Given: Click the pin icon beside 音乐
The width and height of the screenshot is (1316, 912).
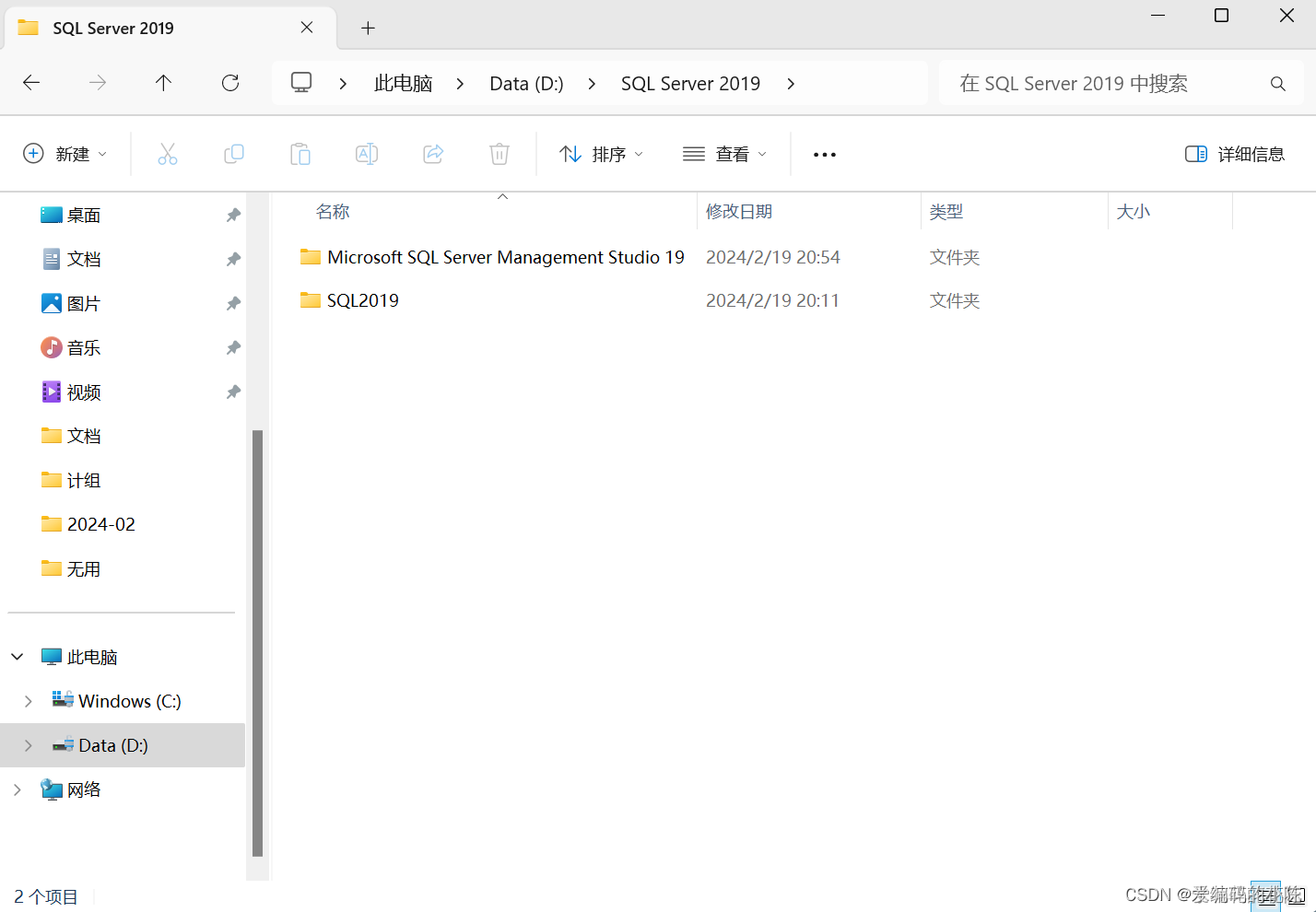Looking at the screenshot, I should 233,347.
